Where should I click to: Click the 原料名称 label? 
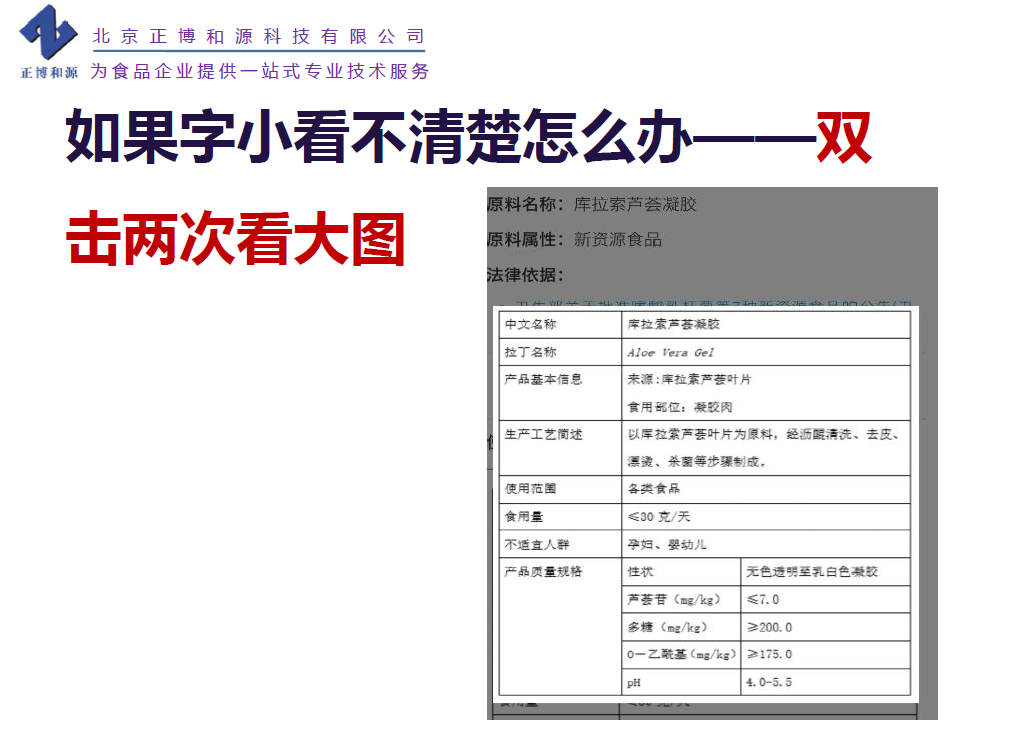point(525,204)
